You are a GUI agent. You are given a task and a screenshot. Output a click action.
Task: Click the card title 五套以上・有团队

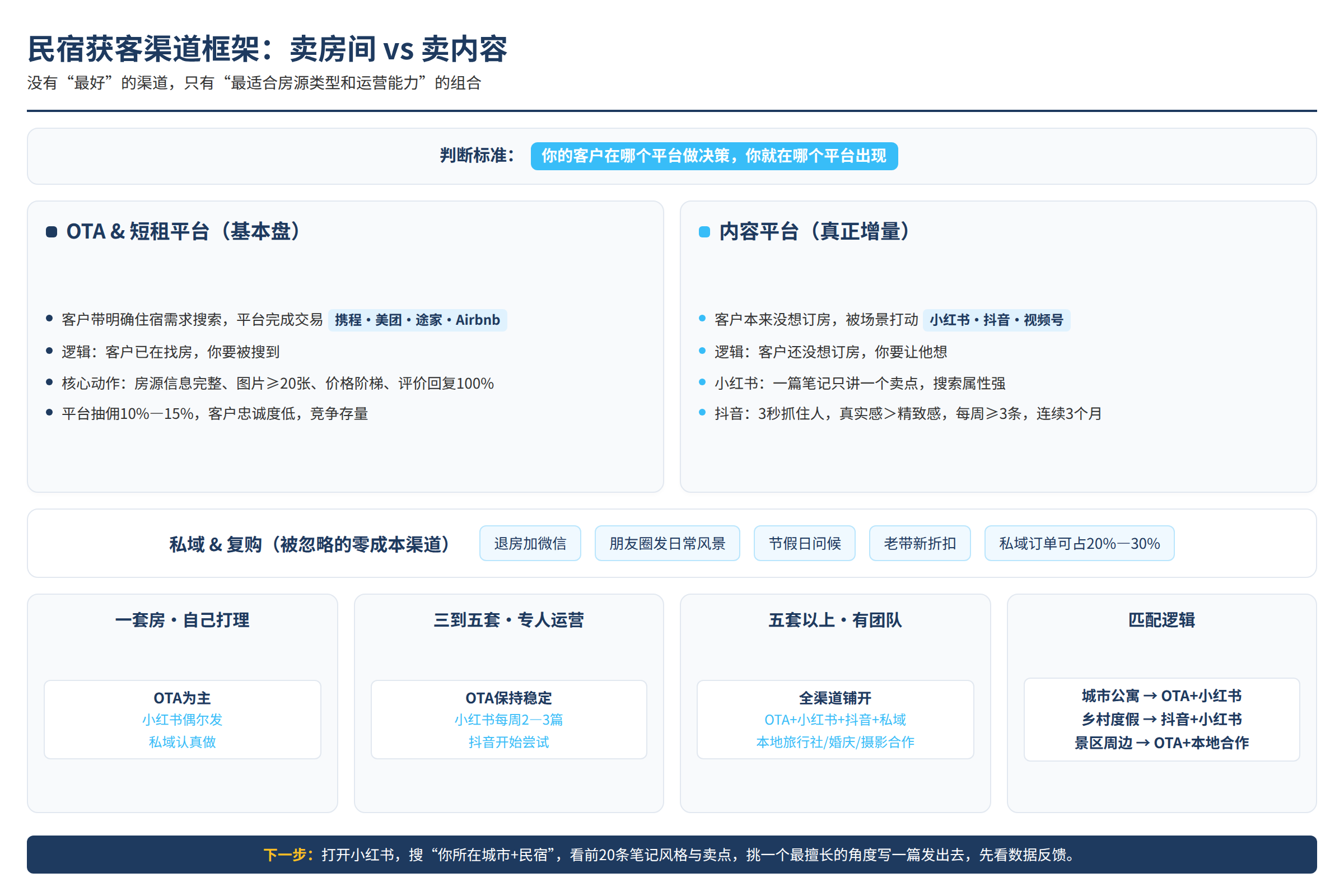tap(835, 620)
